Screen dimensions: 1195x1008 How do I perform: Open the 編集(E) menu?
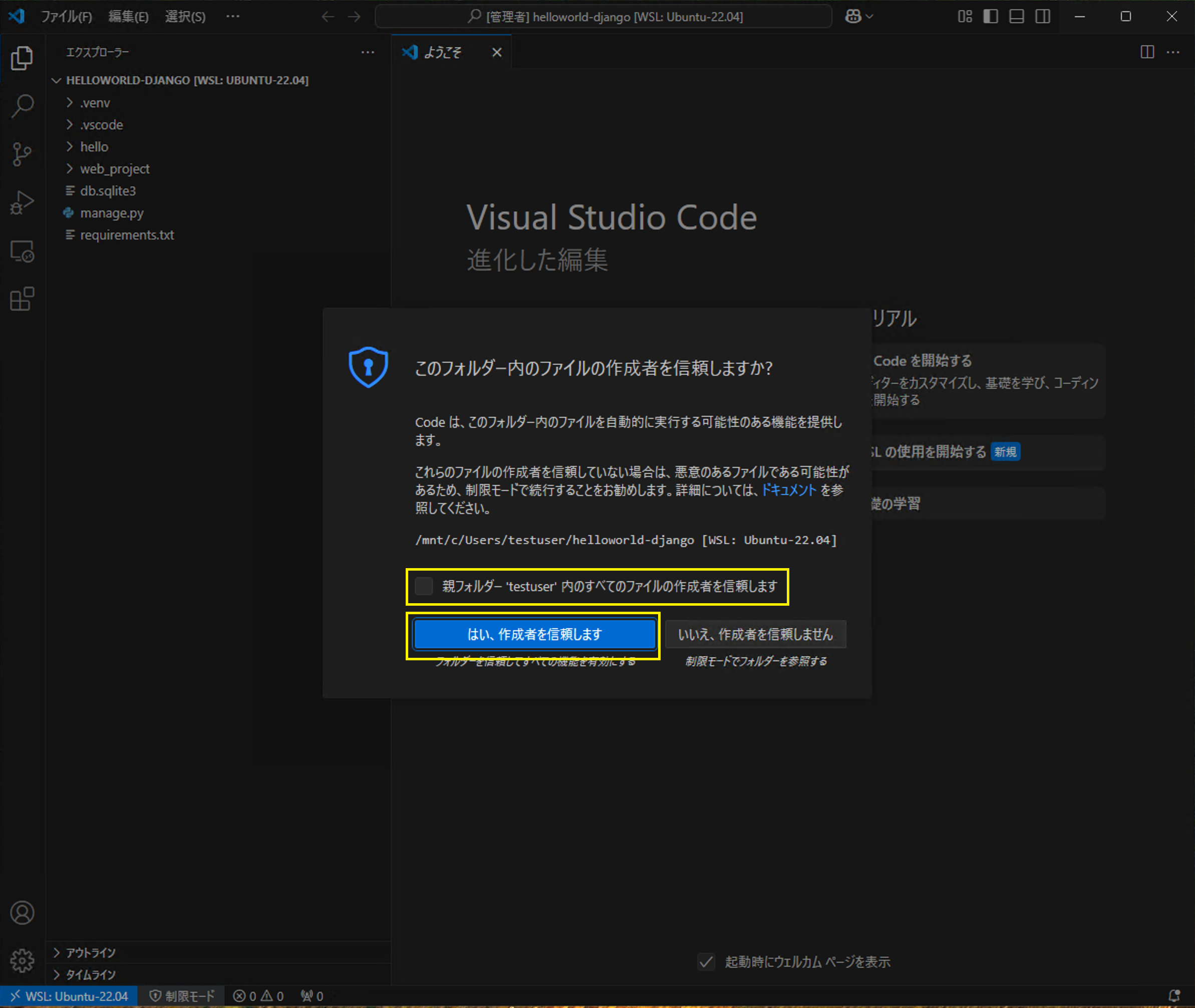129,17
